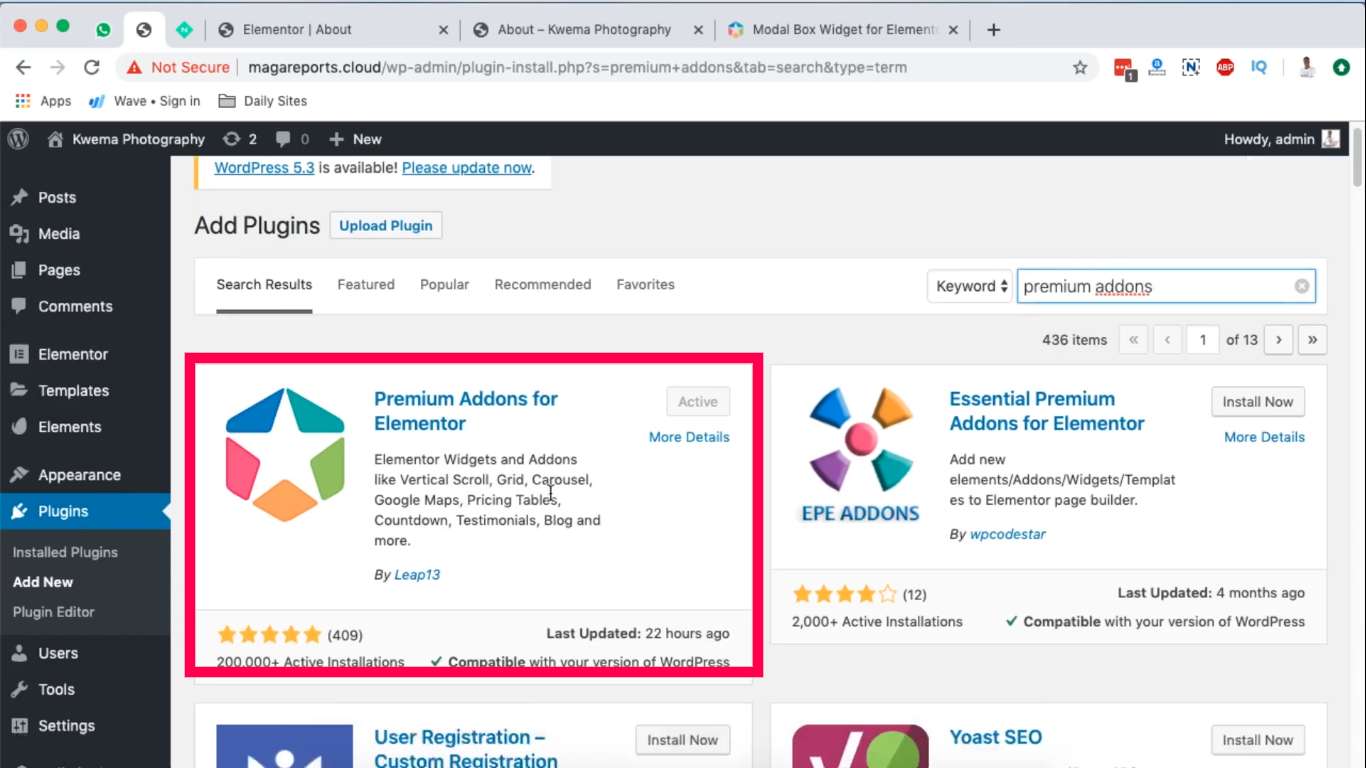Click the Upload Plugin button
1366x768 pixels.
pos(386,225)
